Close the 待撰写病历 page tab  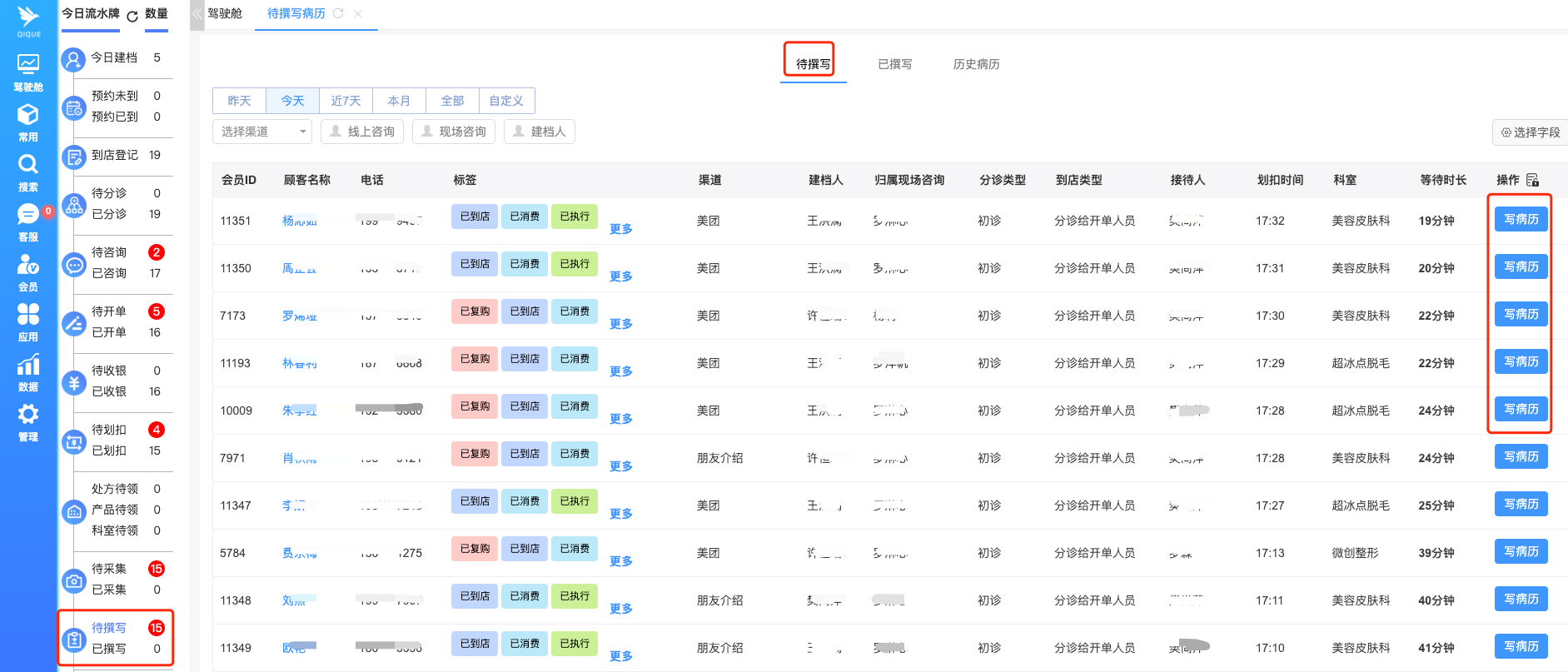pyautogui.click(x=358, y=14)
